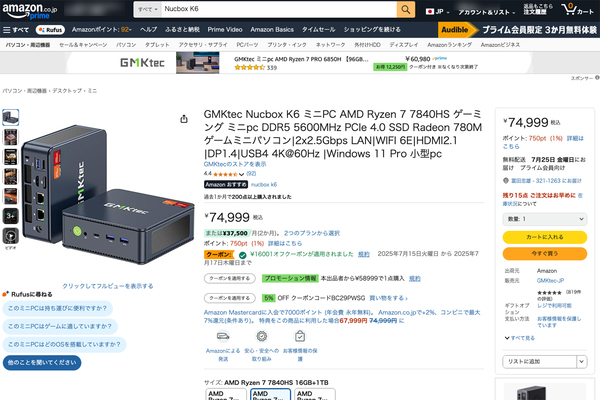Image resolution: width=600 pixels, height=400 pixels.
Task: Expand the add-to-list dropdown arrow
Action: pos(582,361)
